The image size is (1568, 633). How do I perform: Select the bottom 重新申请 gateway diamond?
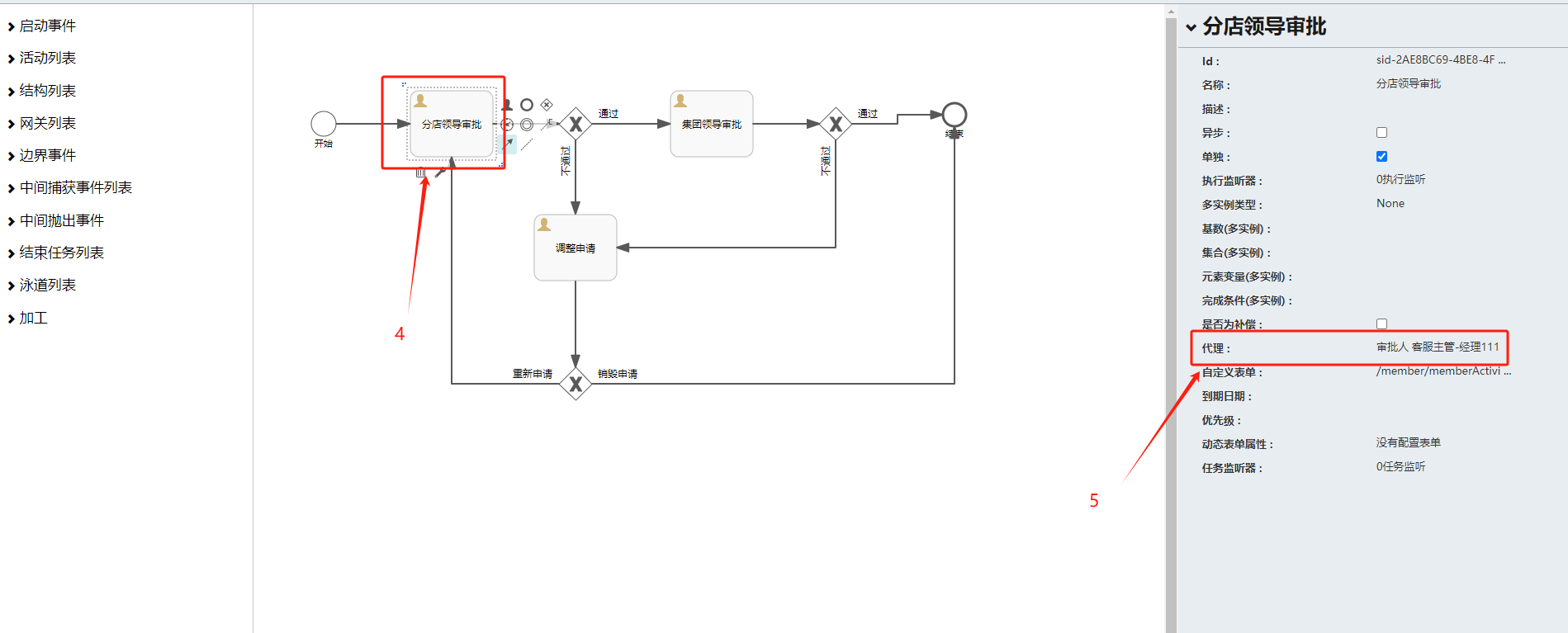[576, 384]
